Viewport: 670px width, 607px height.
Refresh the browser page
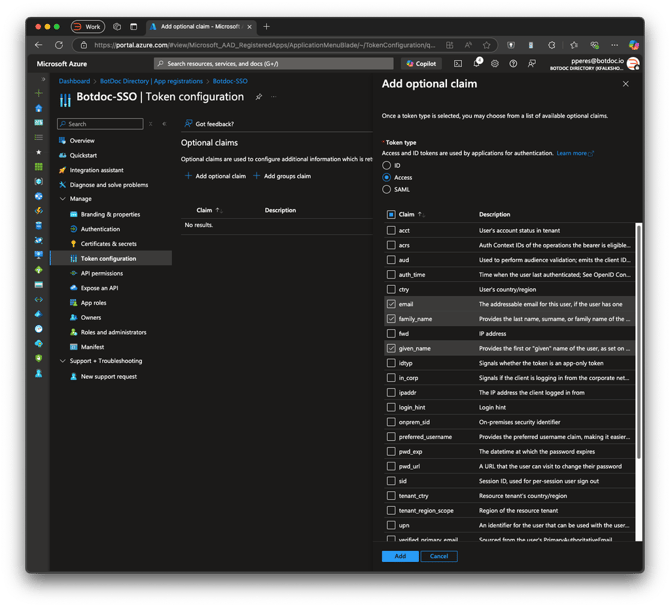tap(59, 45)
